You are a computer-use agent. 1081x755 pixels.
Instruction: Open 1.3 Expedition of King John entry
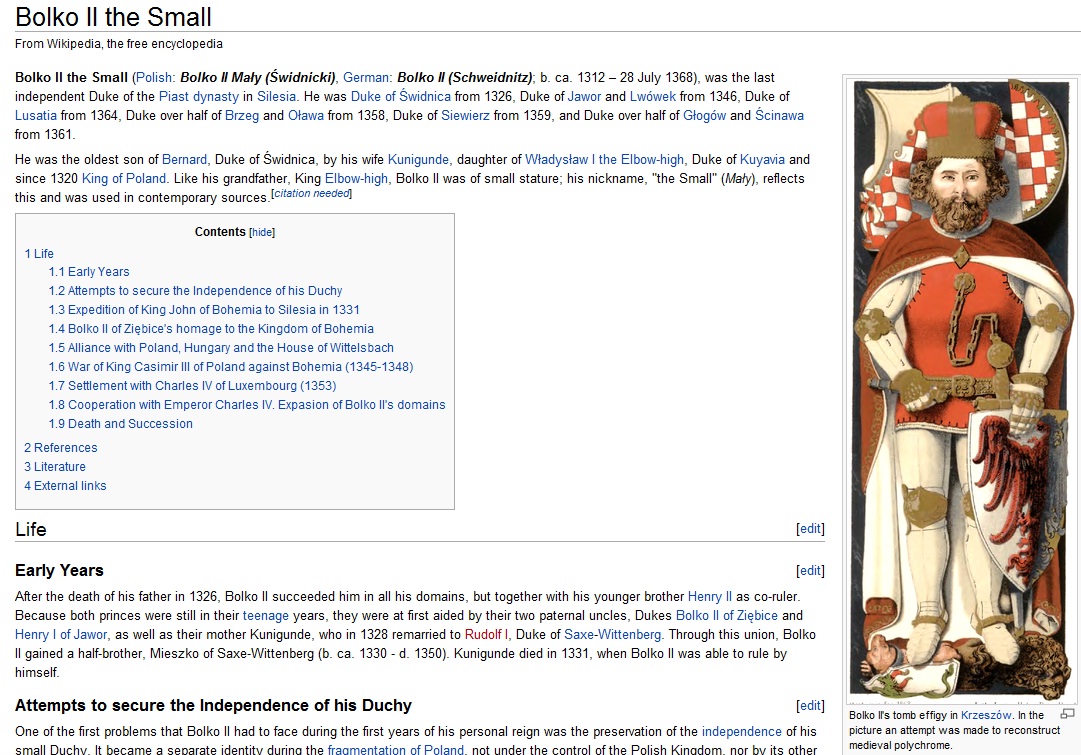[204, 310]
